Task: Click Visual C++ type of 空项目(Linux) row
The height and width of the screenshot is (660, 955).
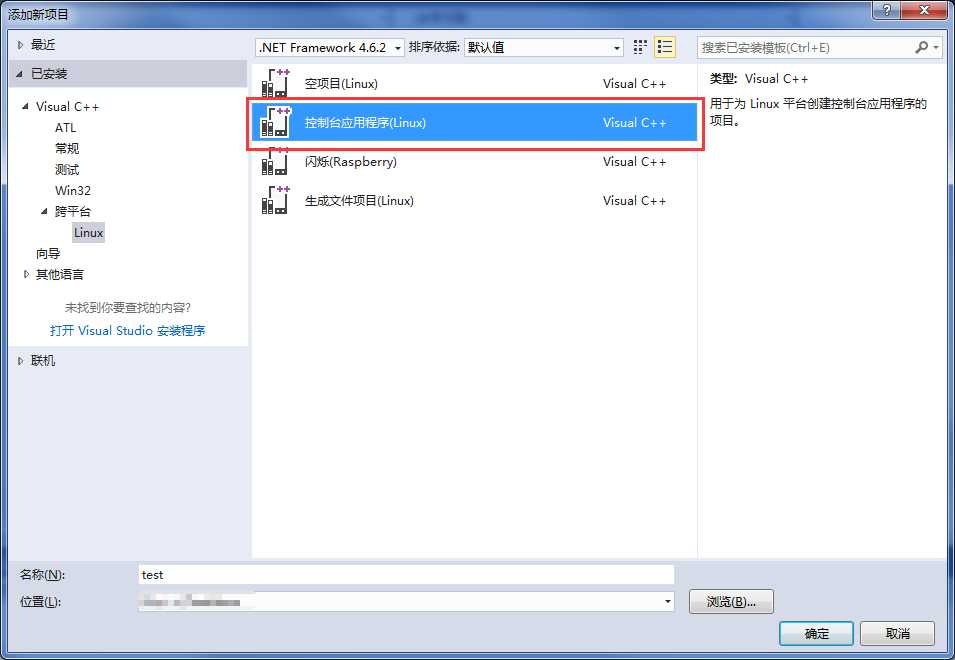Action: click(635, 83)
